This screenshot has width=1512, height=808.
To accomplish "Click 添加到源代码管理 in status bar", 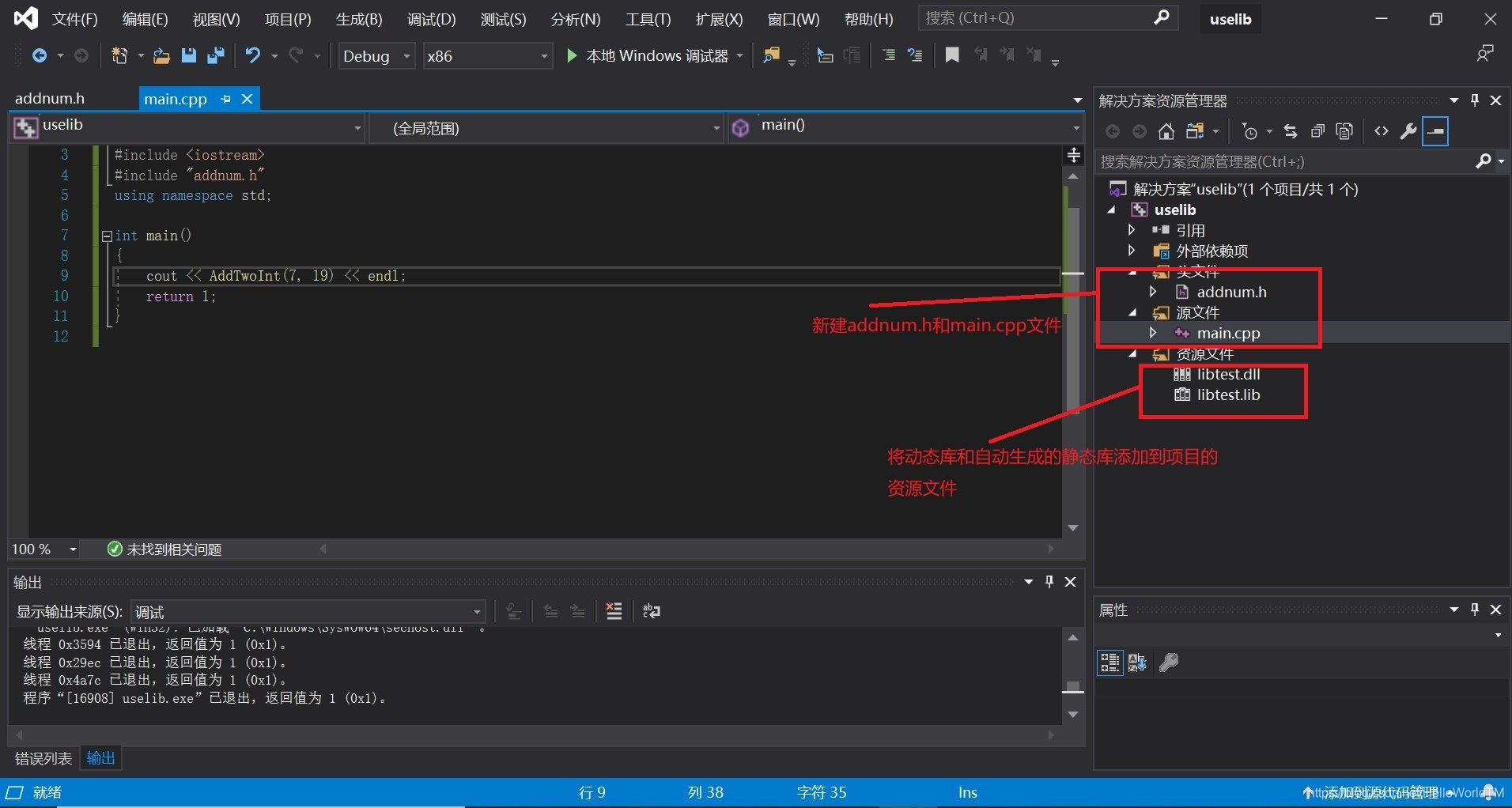I will coord(1381,793).
